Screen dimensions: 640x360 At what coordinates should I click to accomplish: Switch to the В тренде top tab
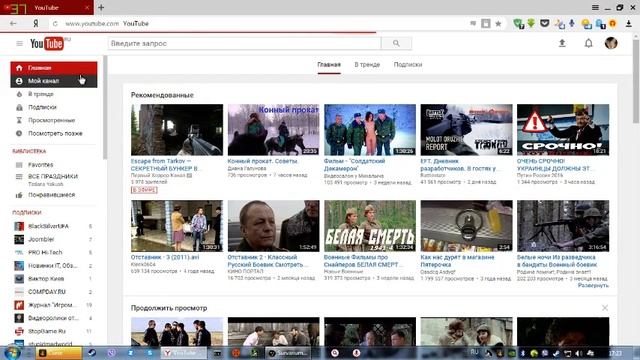[x=367, y=64]
